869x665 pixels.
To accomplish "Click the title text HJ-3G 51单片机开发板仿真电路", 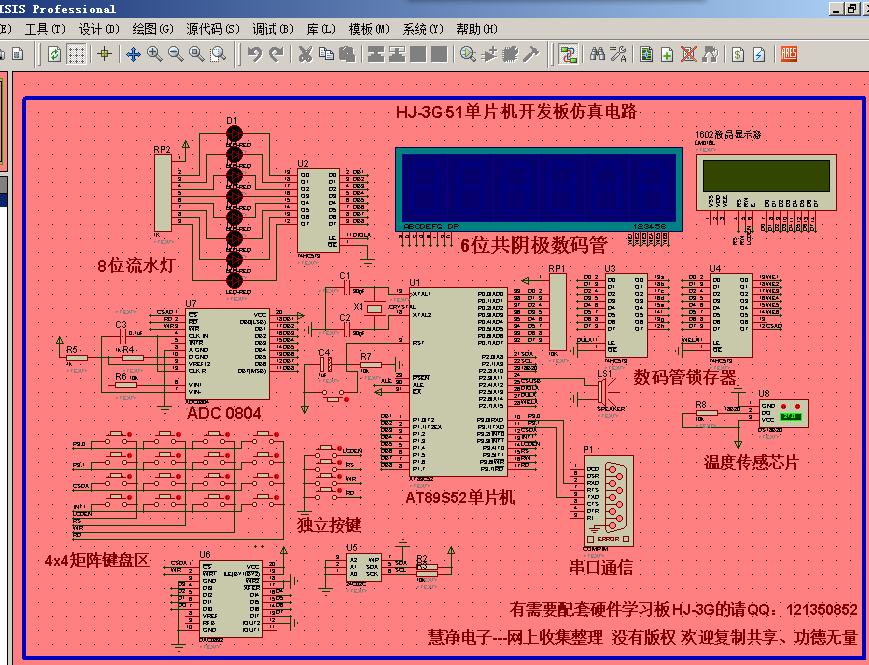I will [x=516, y=112].
